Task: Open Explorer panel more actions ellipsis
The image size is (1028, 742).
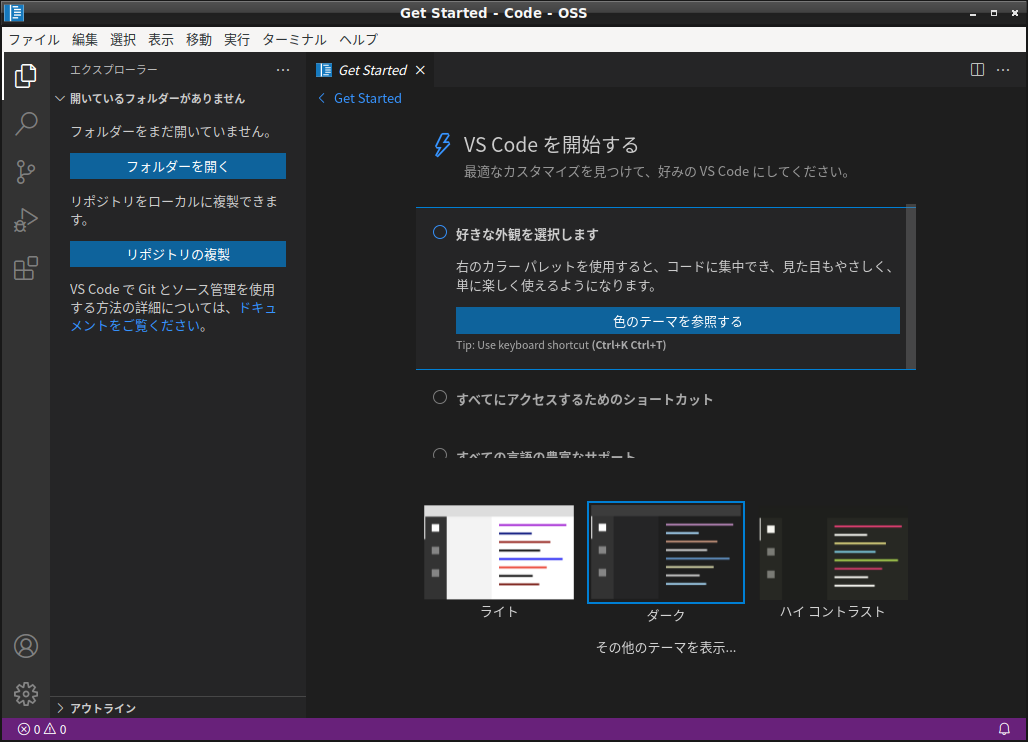Action: 283,69
